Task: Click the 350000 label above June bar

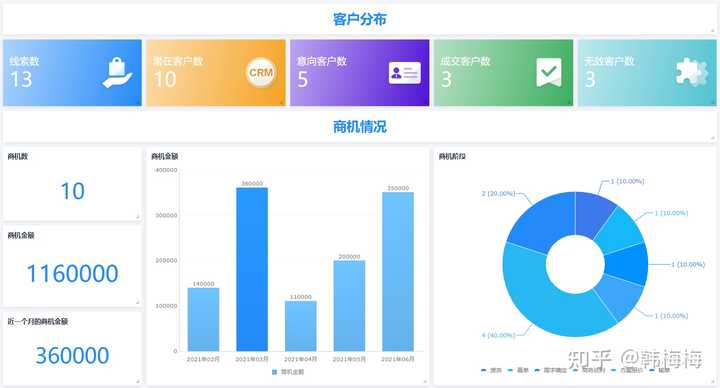Action: [x=398, y=188]
